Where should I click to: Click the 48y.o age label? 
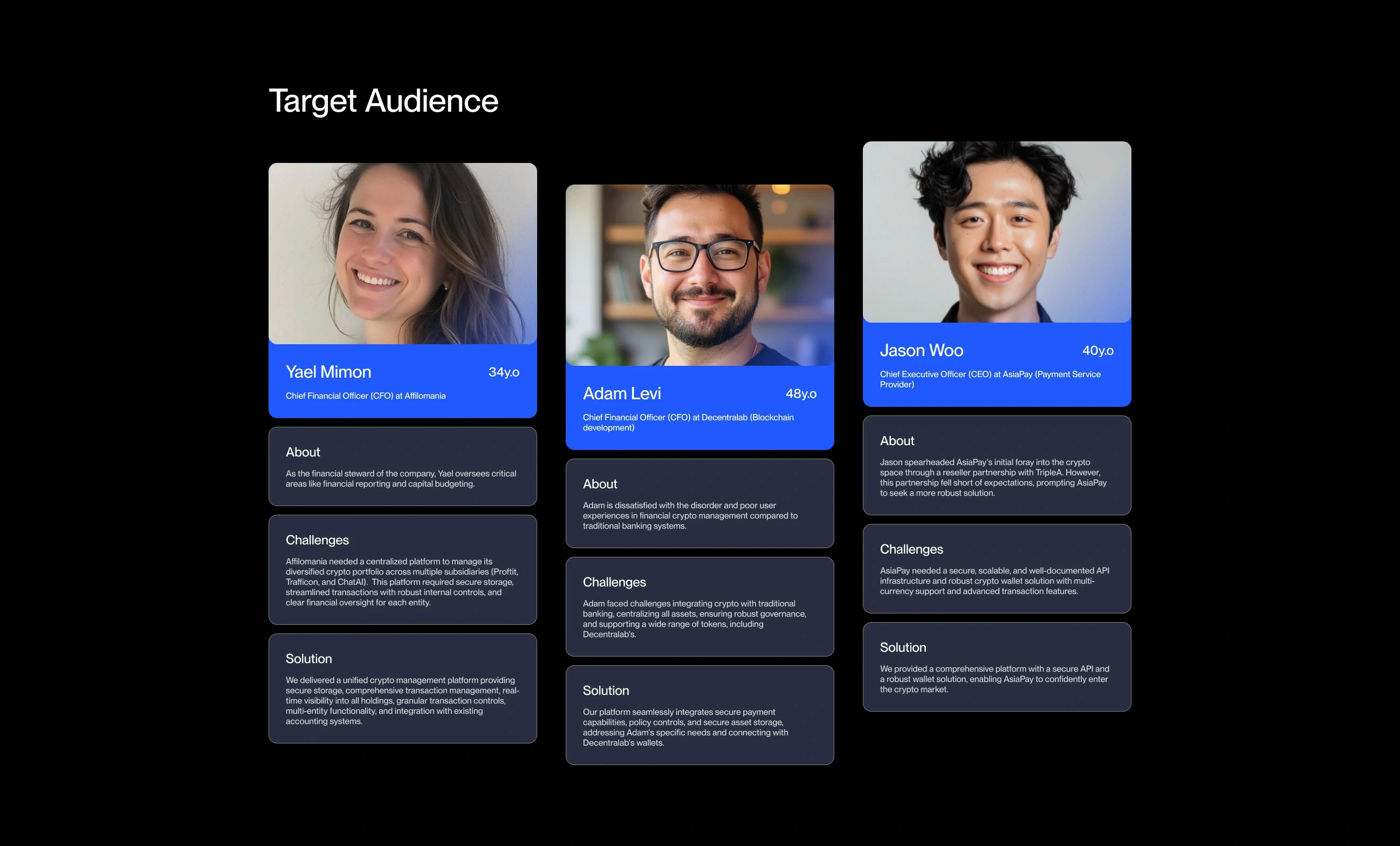click(800, 393)
